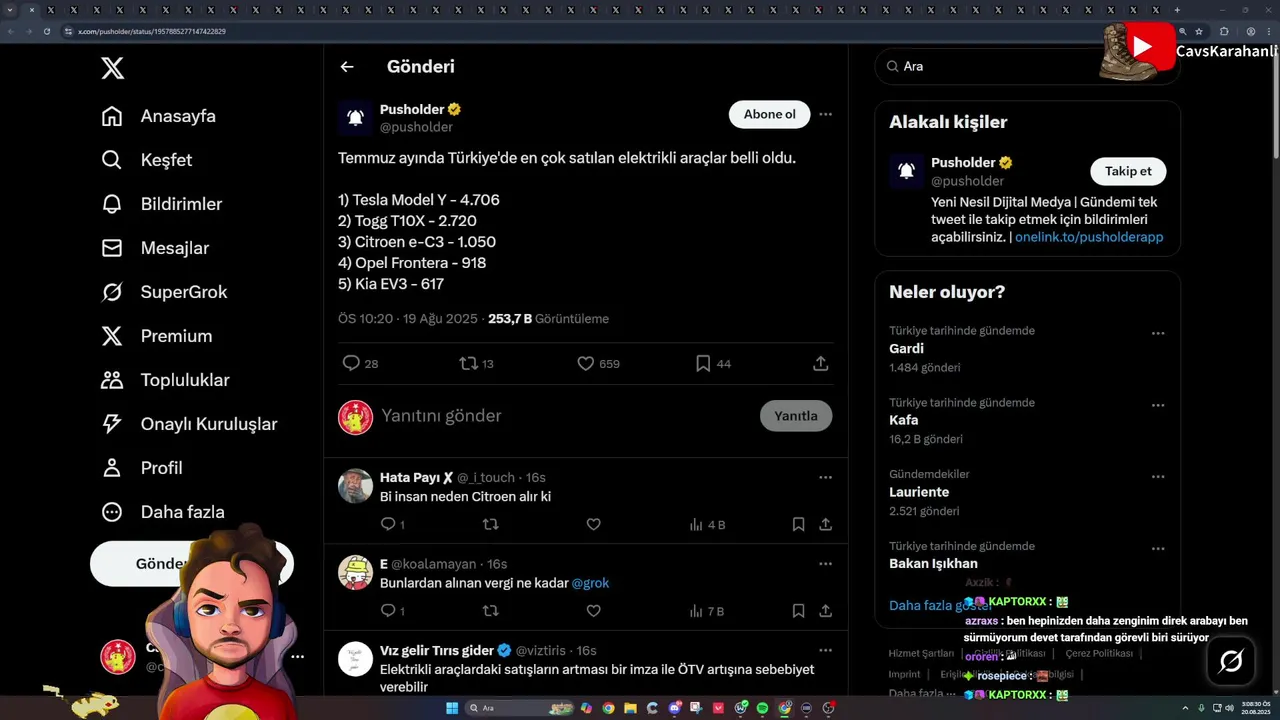The image size is (1280, 720).
Task: Open the onelink.to/pusholderapp link
Action: [x=1089, y=237]
